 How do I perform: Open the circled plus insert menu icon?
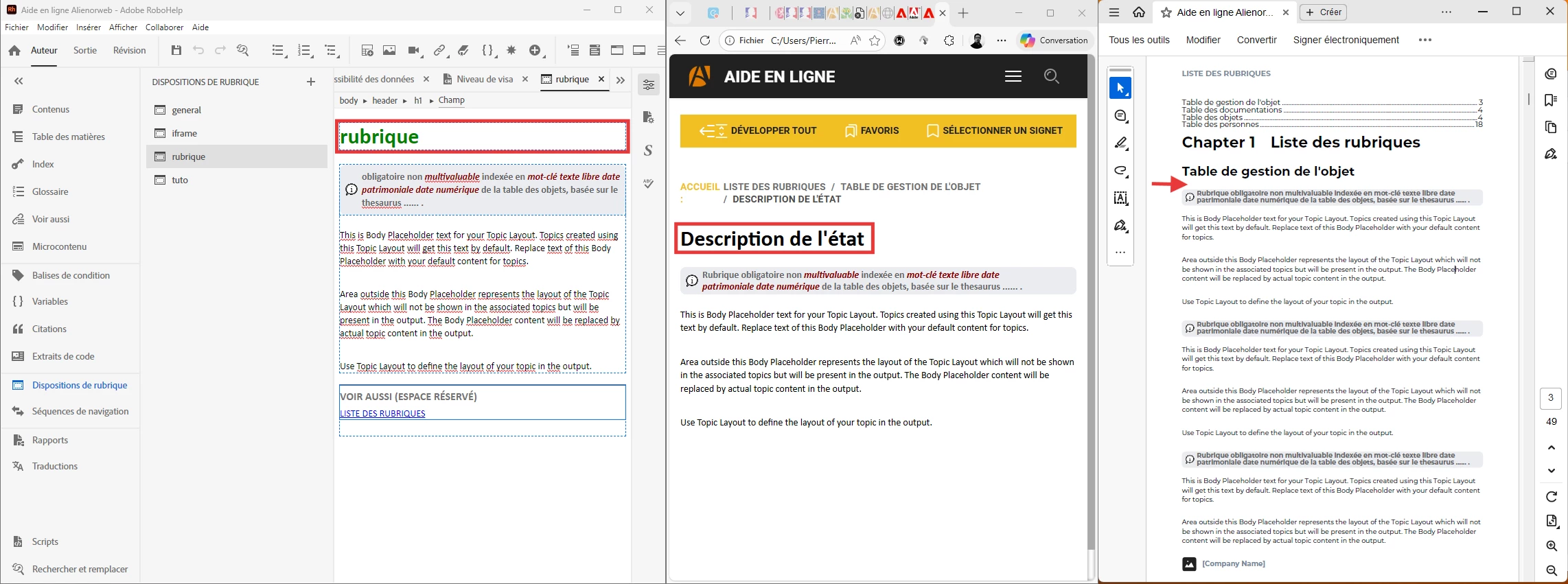[x=537, y=50]
